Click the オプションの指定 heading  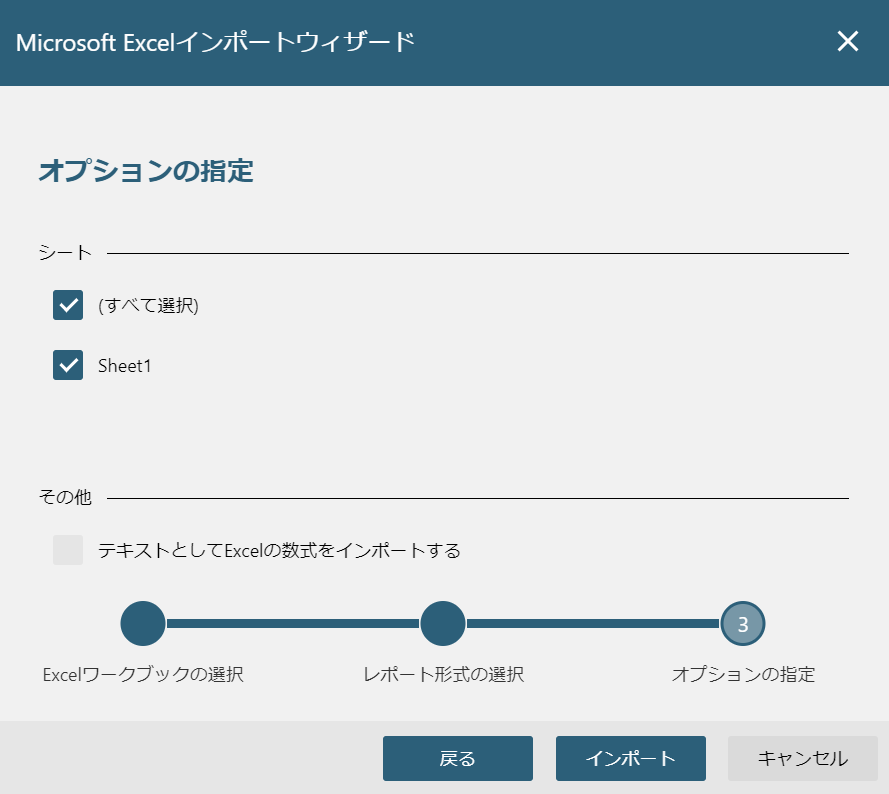146,171
